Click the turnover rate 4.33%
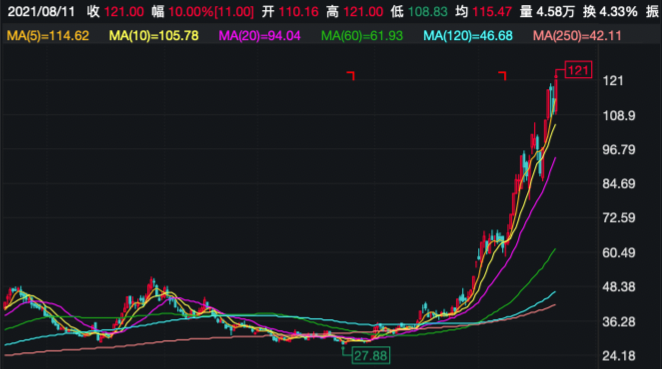The width and height of the screenshot is (662, 369). click(619, 11)
